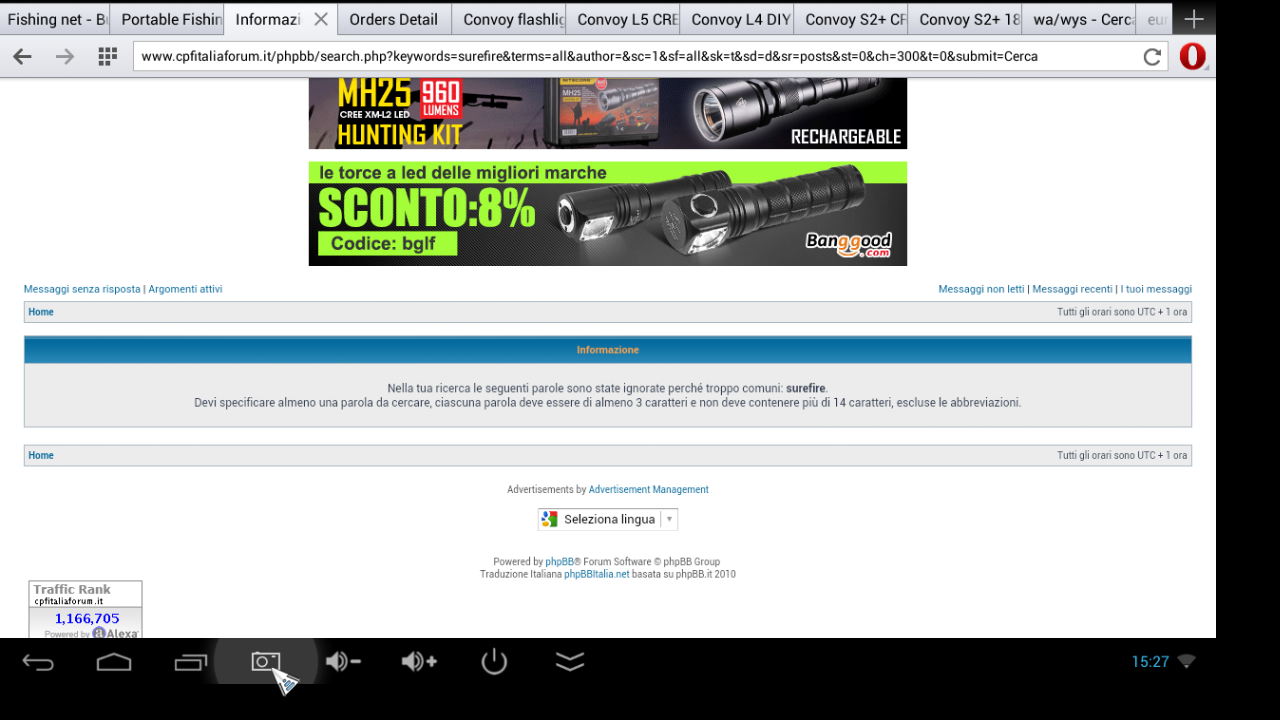This screenshot has height=720, width=1280.
Task: Open the clock showing 15:27
Action: [x=1150, y=662]
